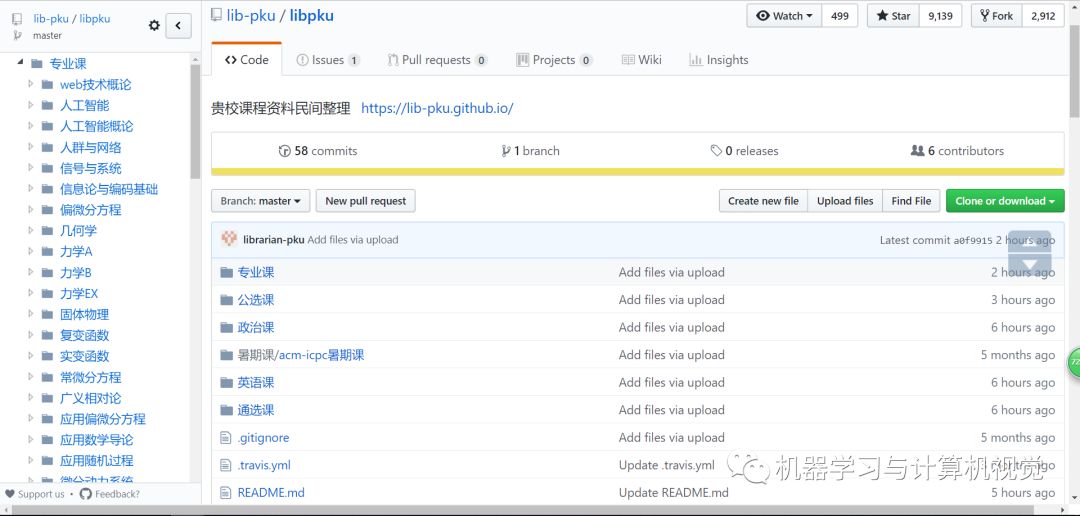The width and height of the screenshot is (1080, 516).
Task: Open 力学B folder in sidebar tree
Action: [x=76, y=272]
